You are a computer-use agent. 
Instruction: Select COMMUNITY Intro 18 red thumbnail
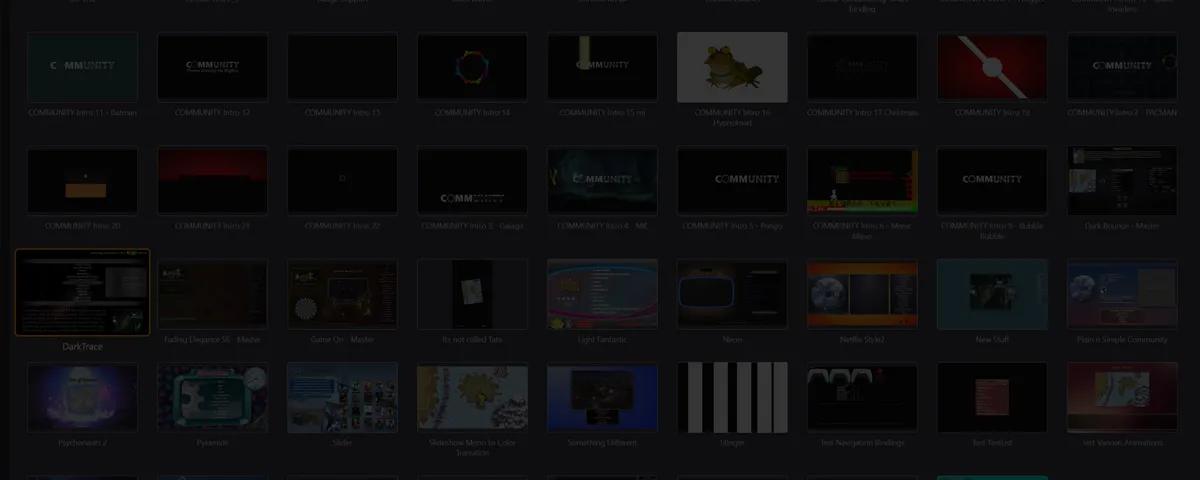point(992,67)
